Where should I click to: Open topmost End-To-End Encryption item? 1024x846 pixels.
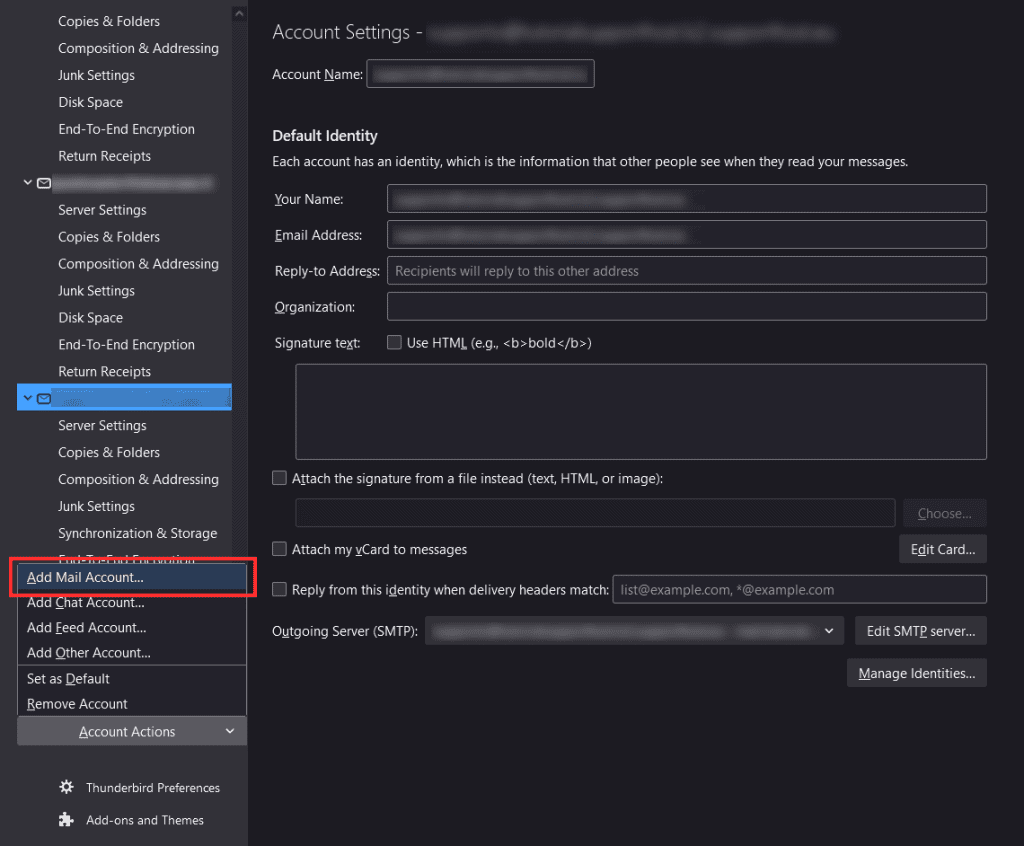click(127, 129)
